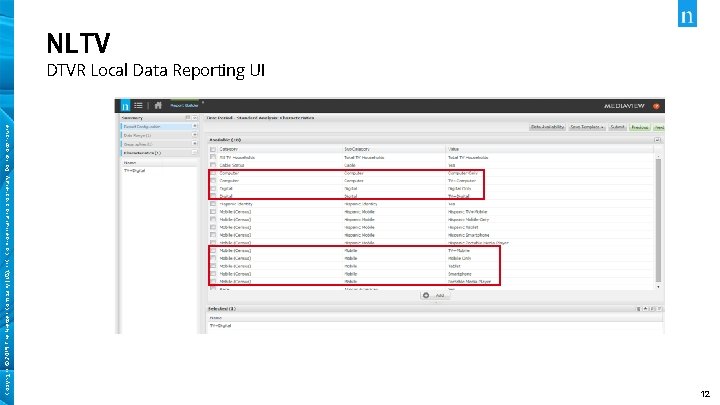This screenshot has width=720, height=405.
Task: Check the Hispanic Identity row checkbox
Action: point(213,204)
